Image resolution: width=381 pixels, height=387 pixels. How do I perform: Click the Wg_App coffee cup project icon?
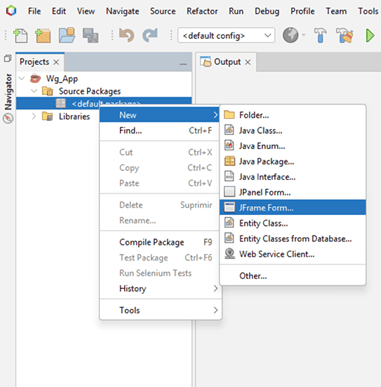pos(35,78)
